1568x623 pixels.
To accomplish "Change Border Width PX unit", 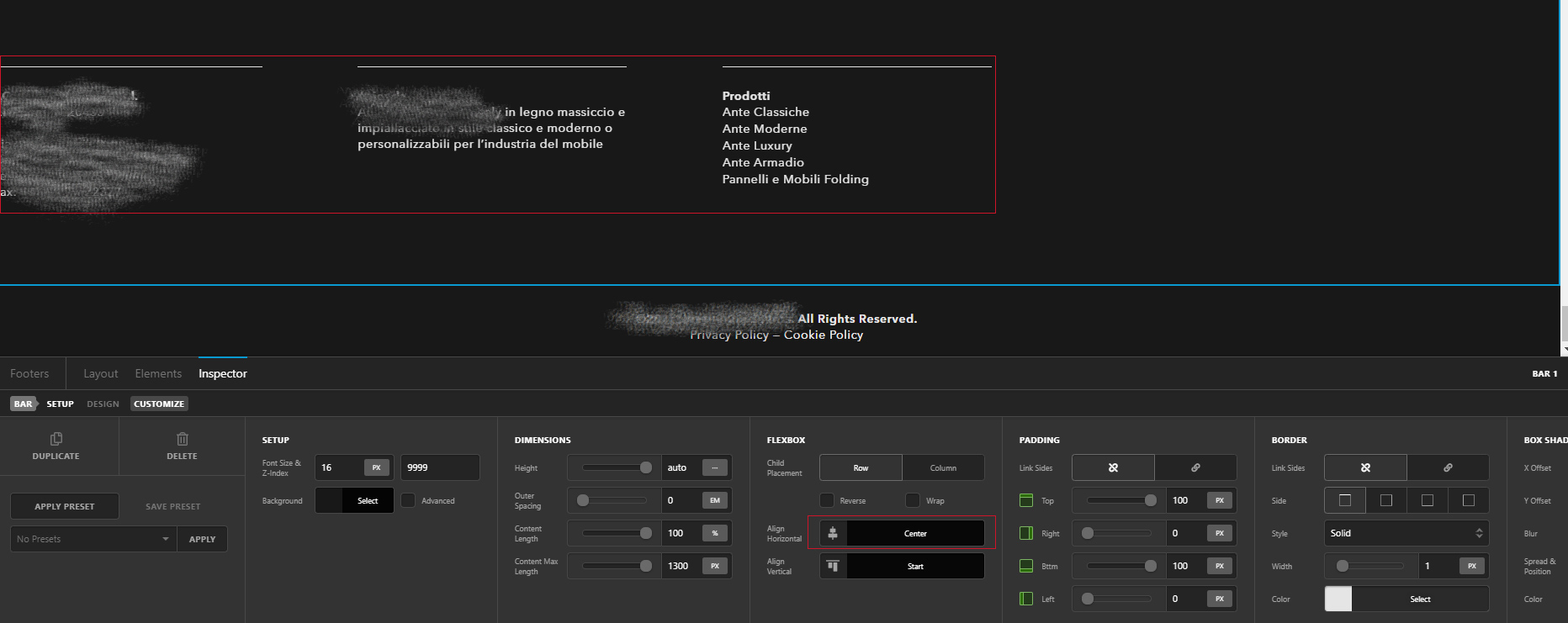I will (1471, 566).
